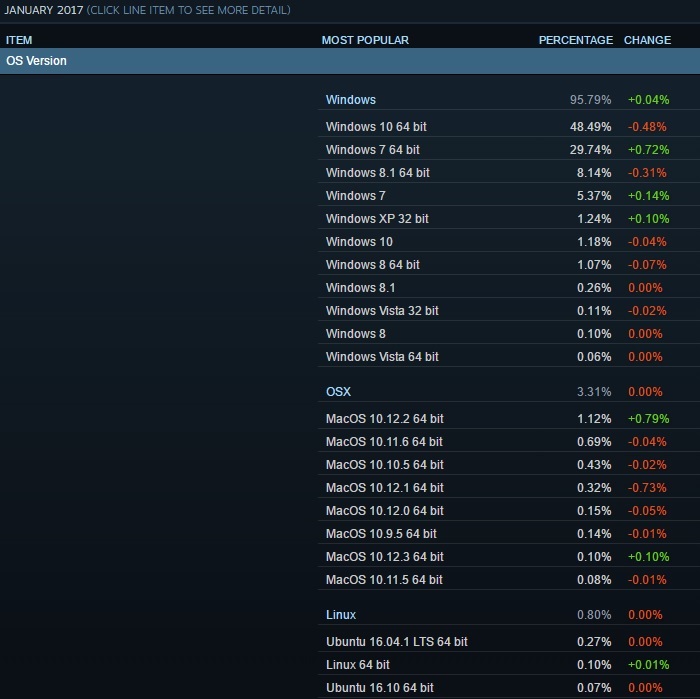The height and width of the screenshot is (699, 700).
Task: Select the MacOS 10.11.5 64 bit row
Action: point(508,580)
